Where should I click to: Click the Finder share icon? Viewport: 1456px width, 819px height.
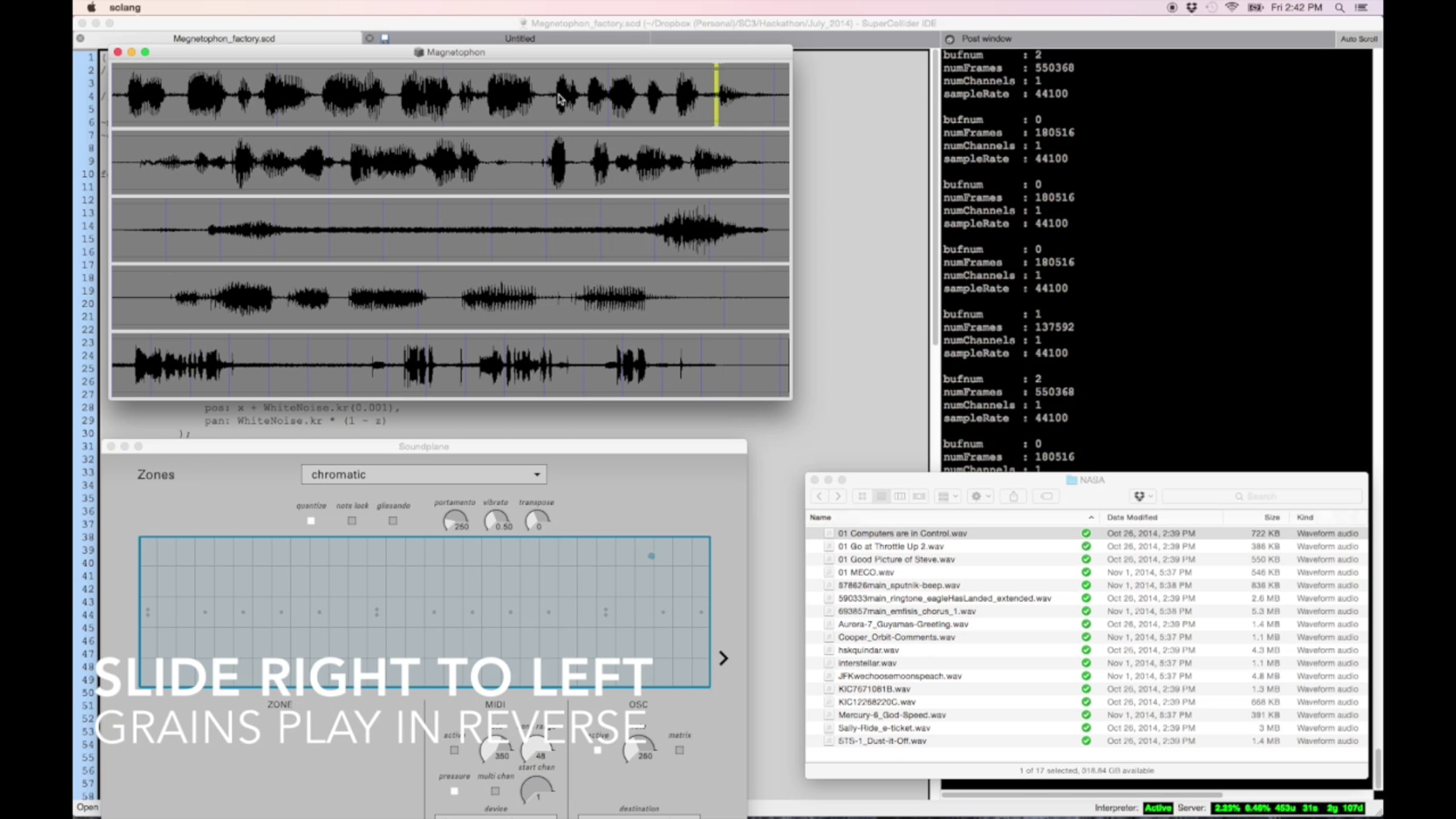1013,496
